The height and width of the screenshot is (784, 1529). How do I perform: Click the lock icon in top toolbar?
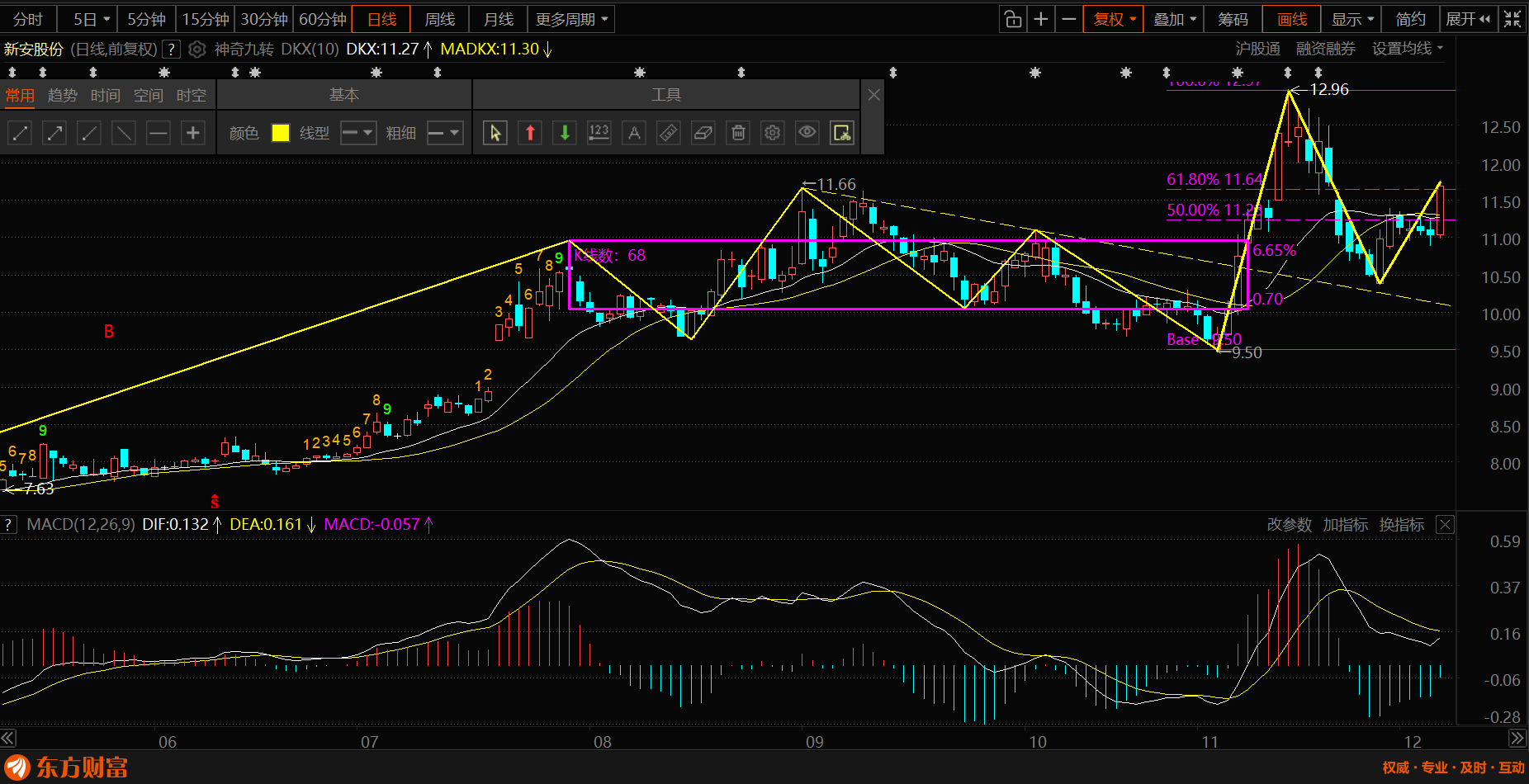click(1013, 19)
